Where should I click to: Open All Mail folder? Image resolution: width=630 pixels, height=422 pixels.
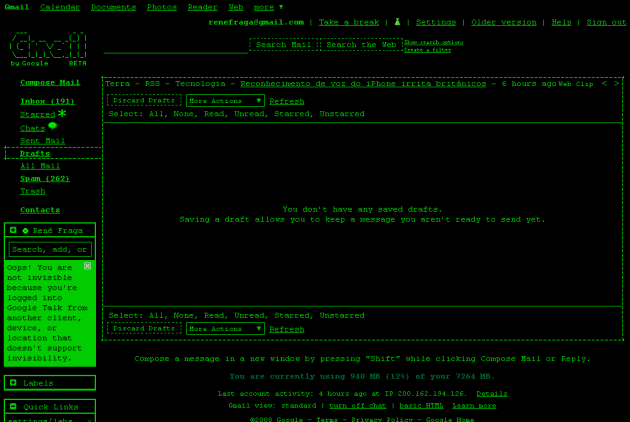coord(40,166)
